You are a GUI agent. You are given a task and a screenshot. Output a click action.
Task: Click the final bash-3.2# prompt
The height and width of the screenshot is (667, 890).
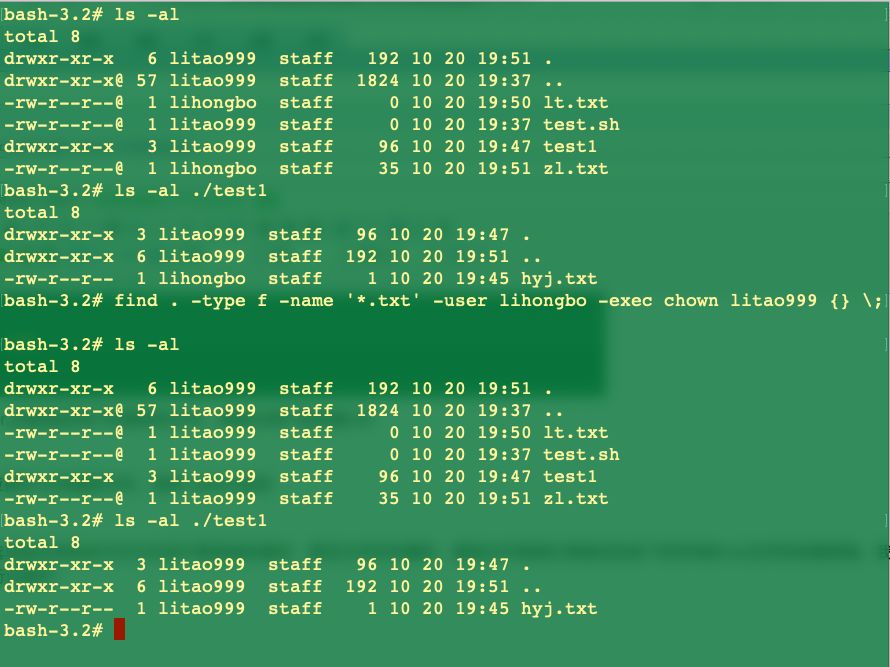(53, 630)
